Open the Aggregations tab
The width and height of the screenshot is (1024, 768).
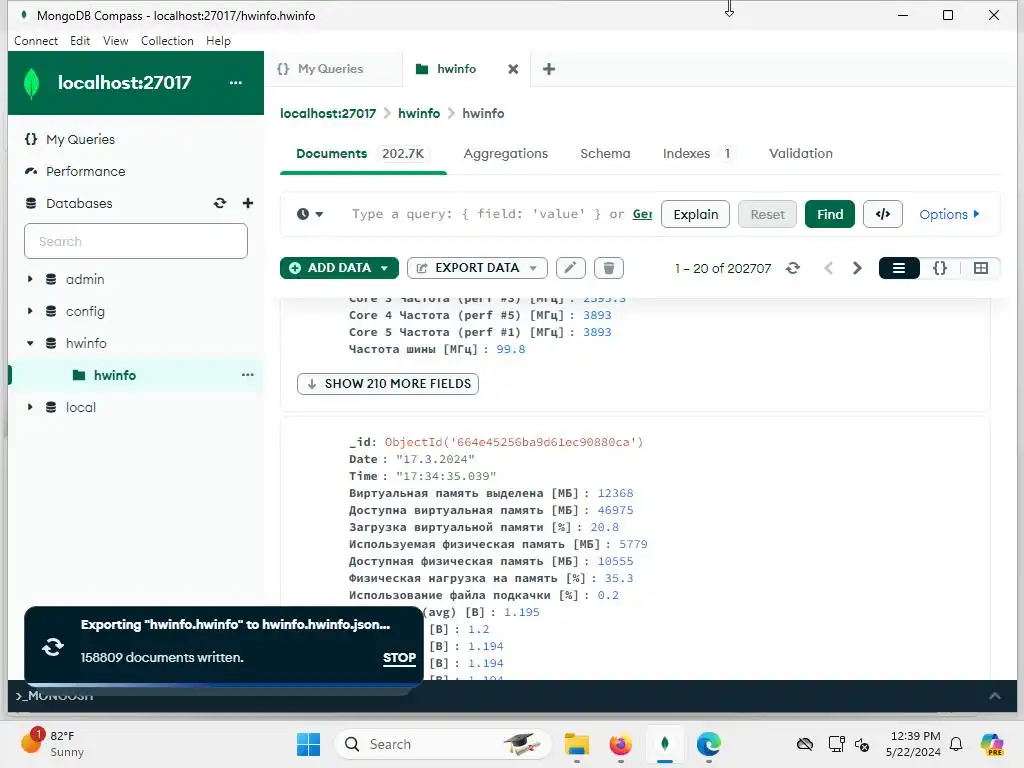point(505,153)
